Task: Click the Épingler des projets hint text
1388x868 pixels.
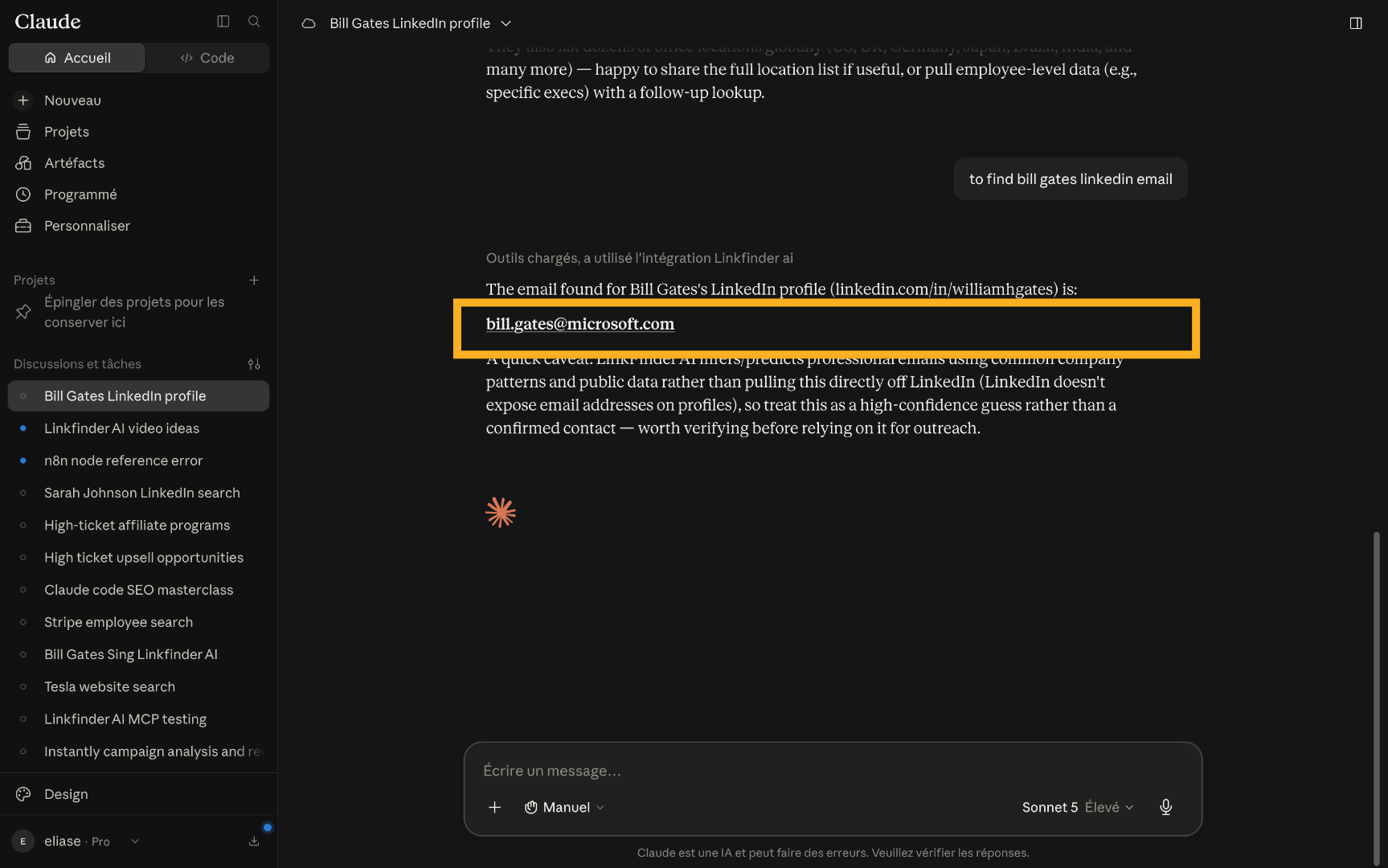Action: coord(134,312)
